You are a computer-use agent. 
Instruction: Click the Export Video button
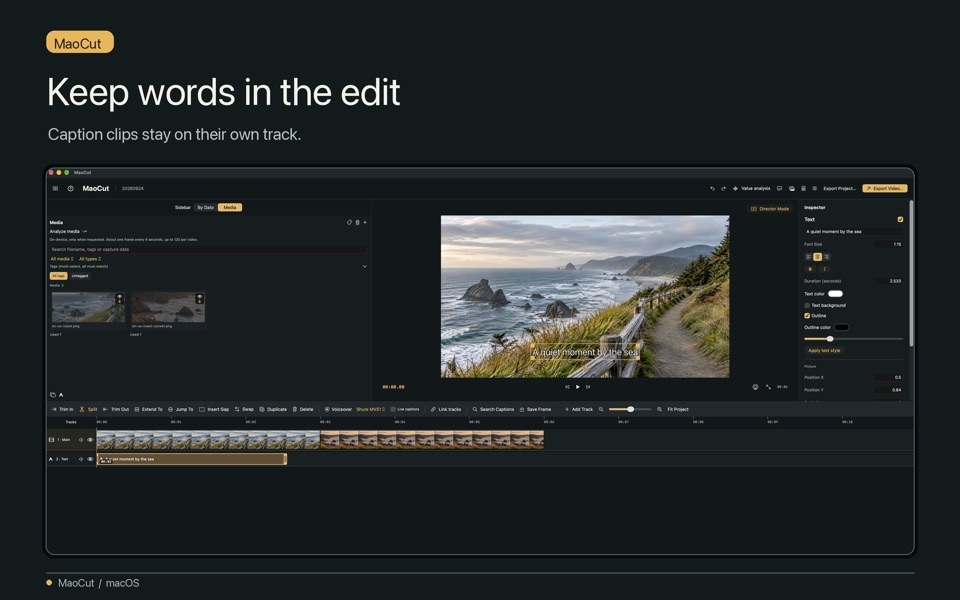point(885,189)
